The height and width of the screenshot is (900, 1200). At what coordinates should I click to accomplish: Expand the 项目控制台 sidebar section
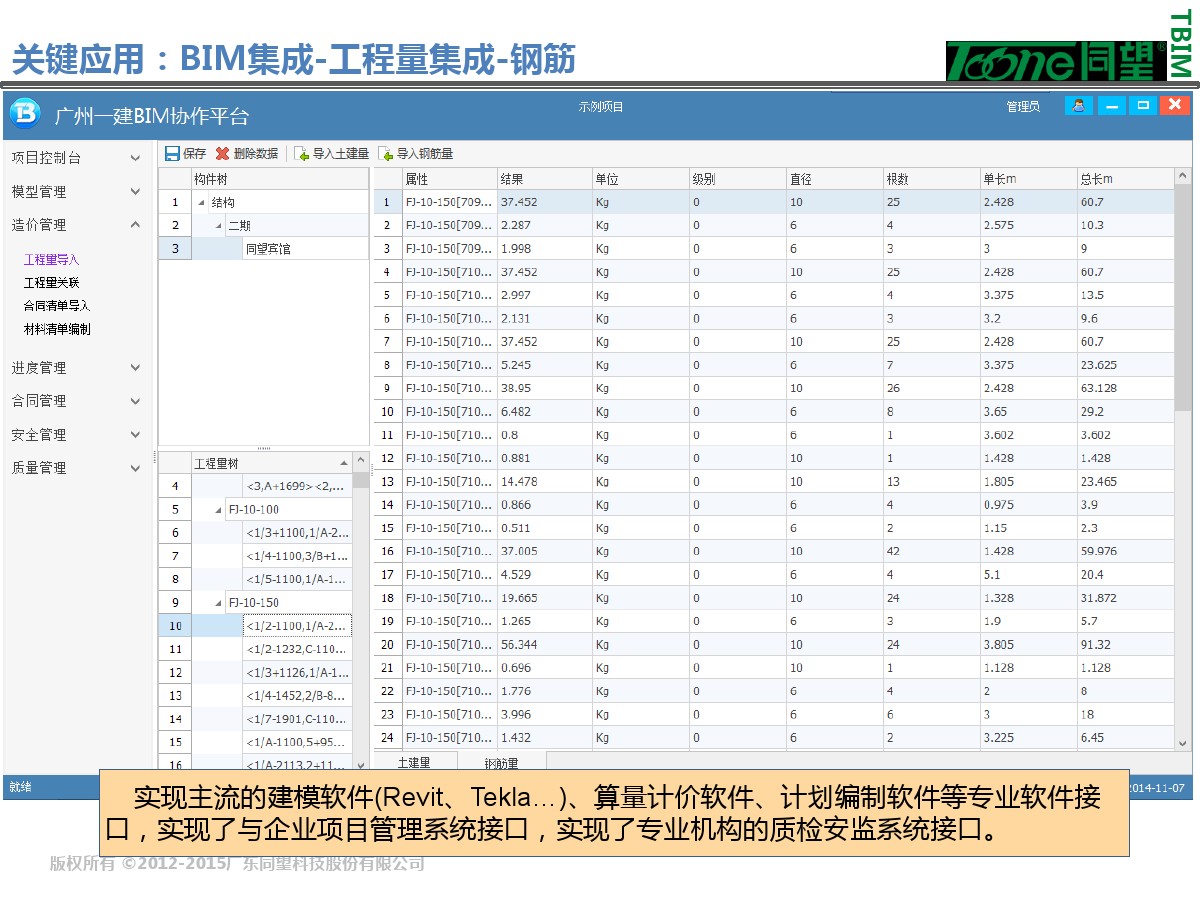(136, 158)
